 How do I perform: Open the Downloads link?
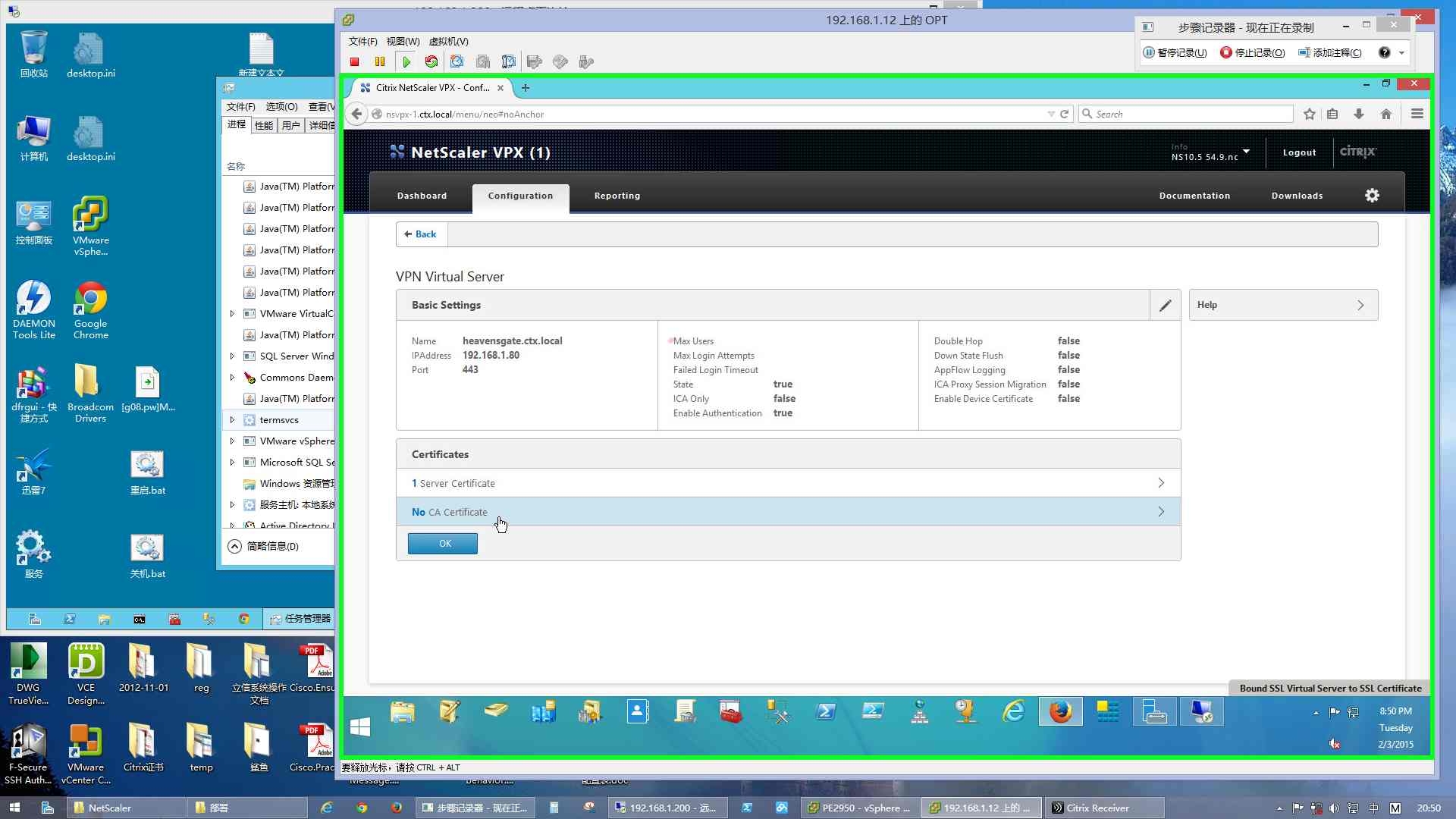(x=1297, y=196)
